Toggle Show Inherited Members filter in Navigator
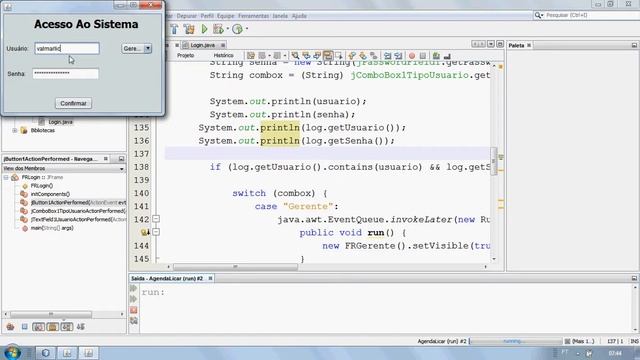This screenshot has height=360, width=640. pyautogui.click(x=10, y=327)
